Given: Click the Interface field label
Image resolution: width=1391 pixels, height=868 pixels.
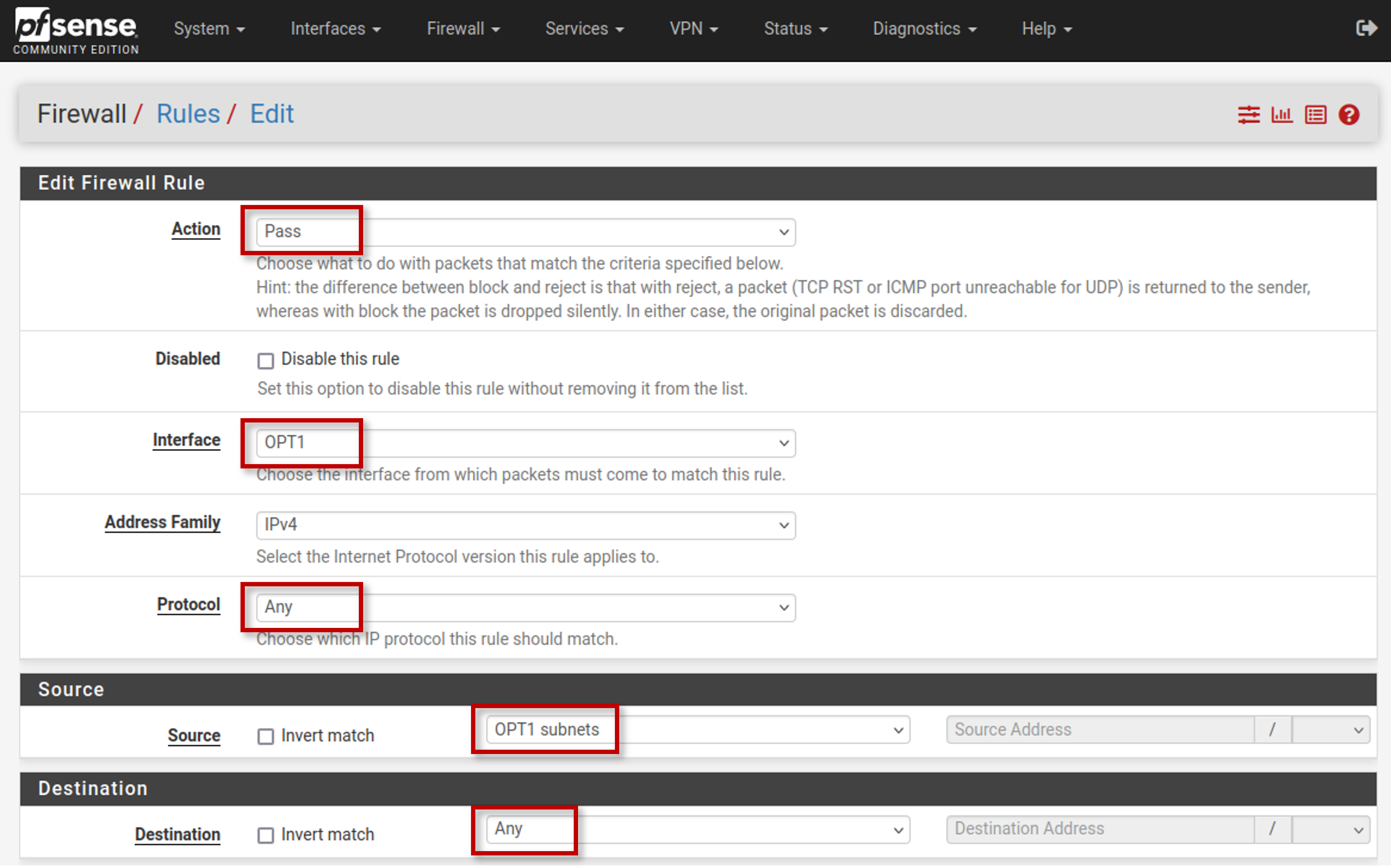Looking at the screenshot, I should pos(186,440).
